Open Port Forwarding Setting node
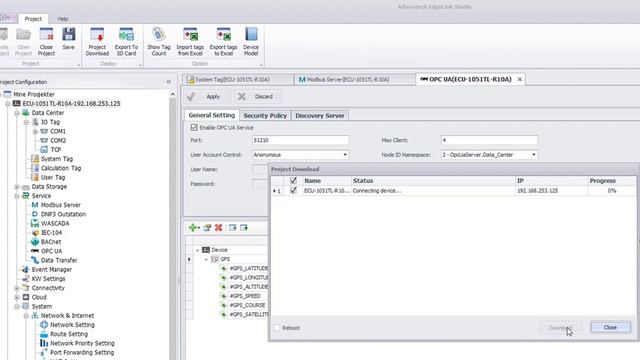This screenshot has height=360, width=640. pos(82,352)
